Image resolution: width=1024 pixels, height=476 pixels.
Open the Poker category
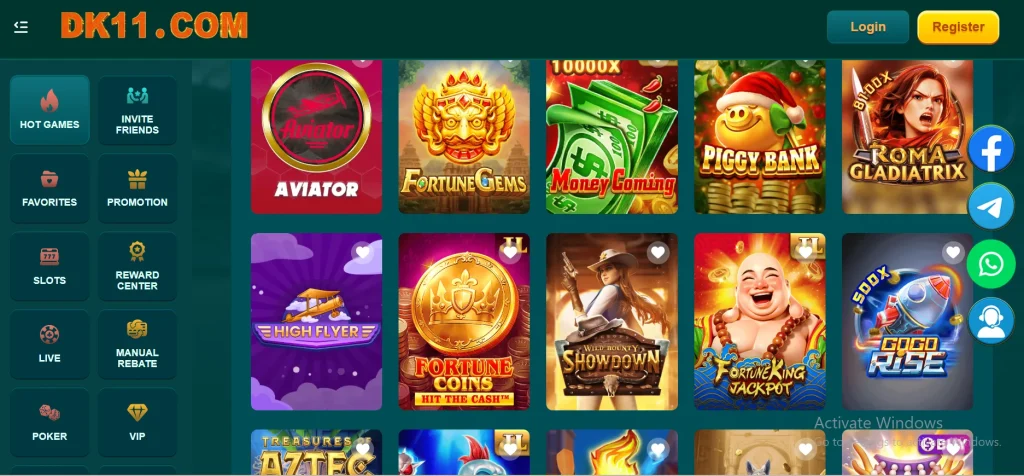pyautogui.click(x=50, y=422)
